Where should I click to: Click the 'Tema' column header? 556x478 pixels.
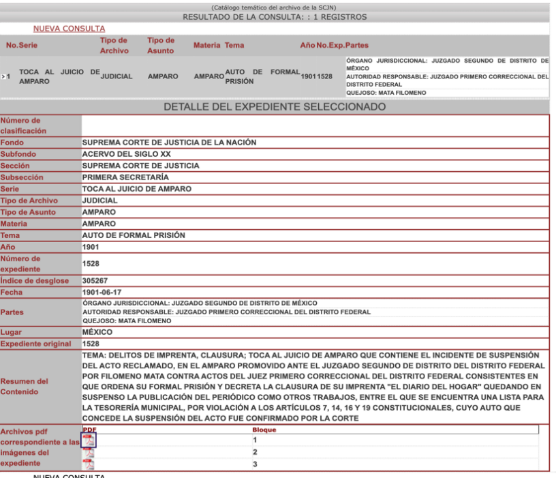(x=234, y=45)
